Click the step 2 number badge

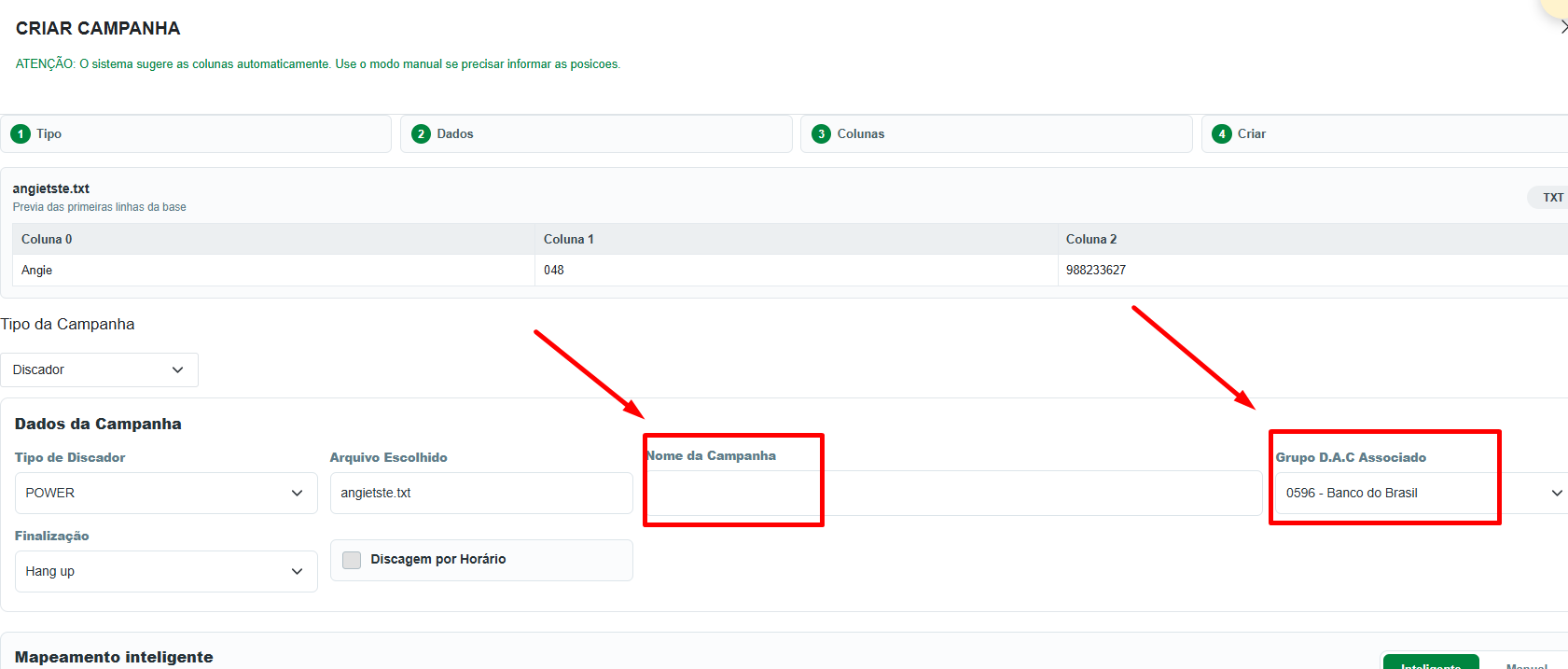coord(421,134)
